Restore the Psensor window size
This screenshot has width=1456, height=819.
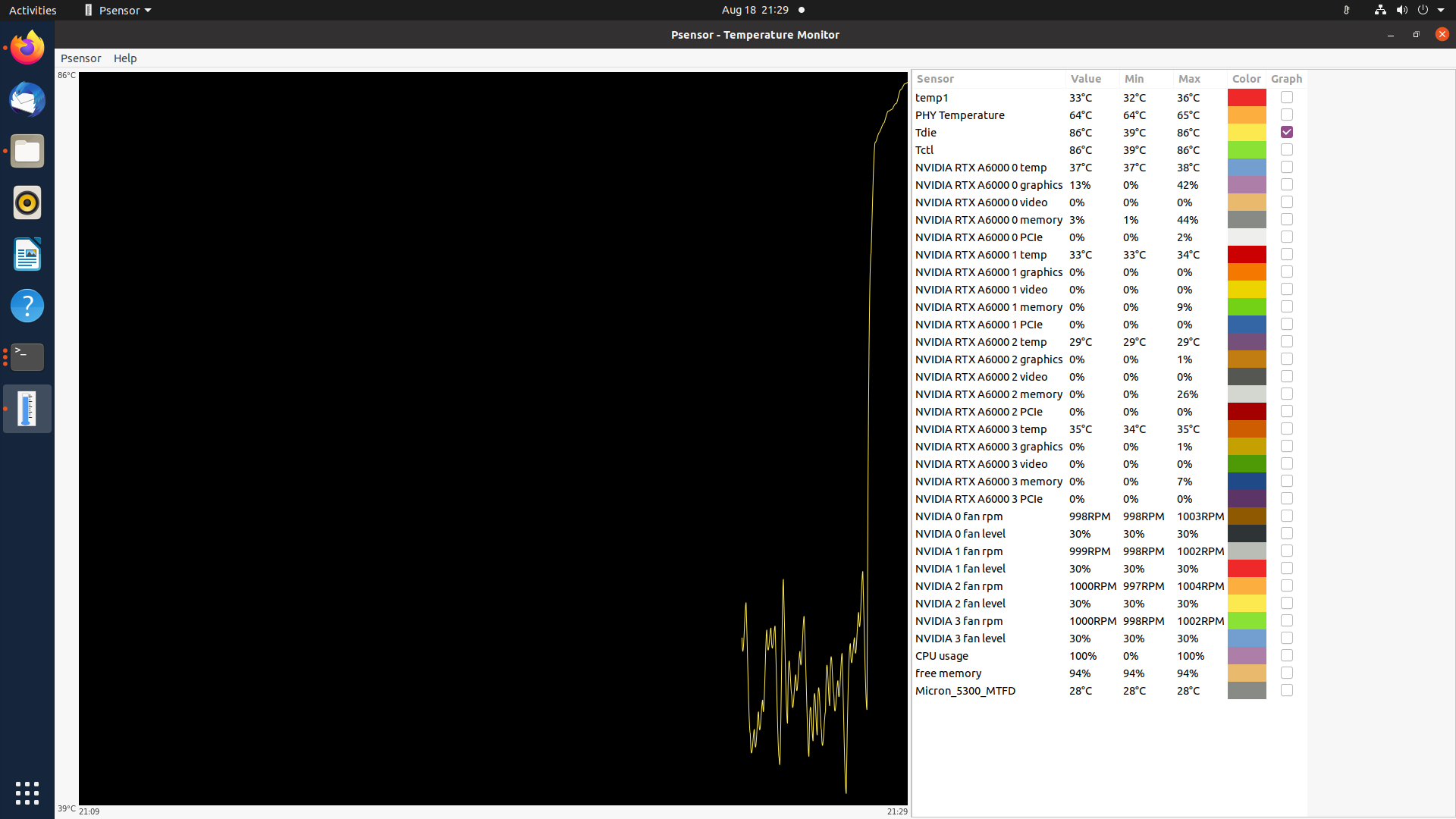pos(1416,34)
